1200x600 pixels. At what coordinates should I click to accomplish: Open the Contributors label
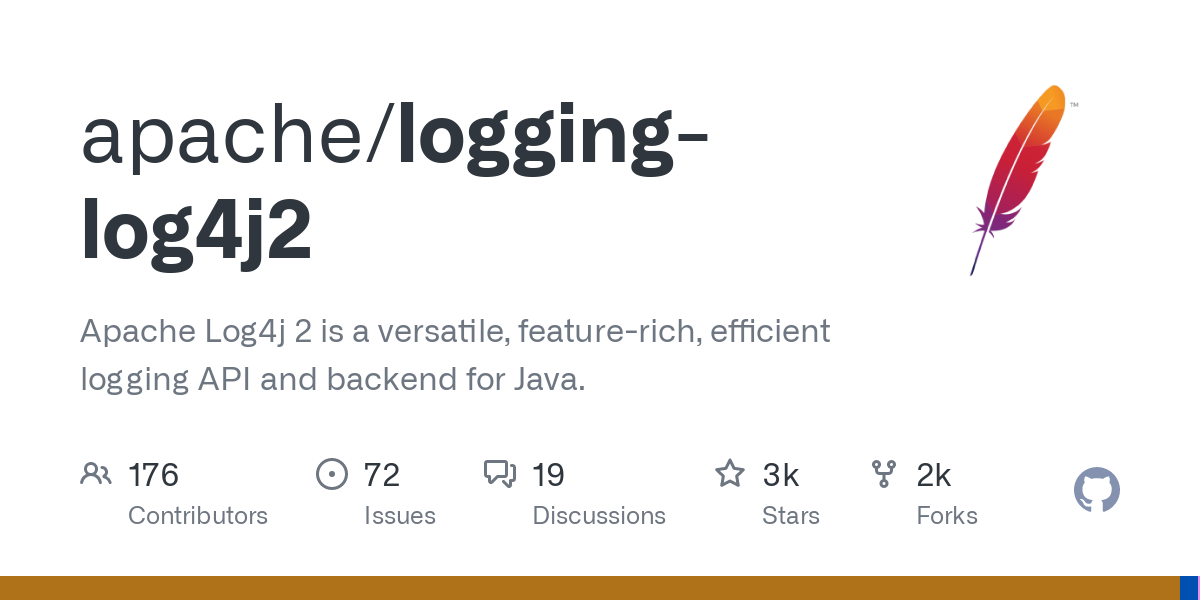(198, 516)
